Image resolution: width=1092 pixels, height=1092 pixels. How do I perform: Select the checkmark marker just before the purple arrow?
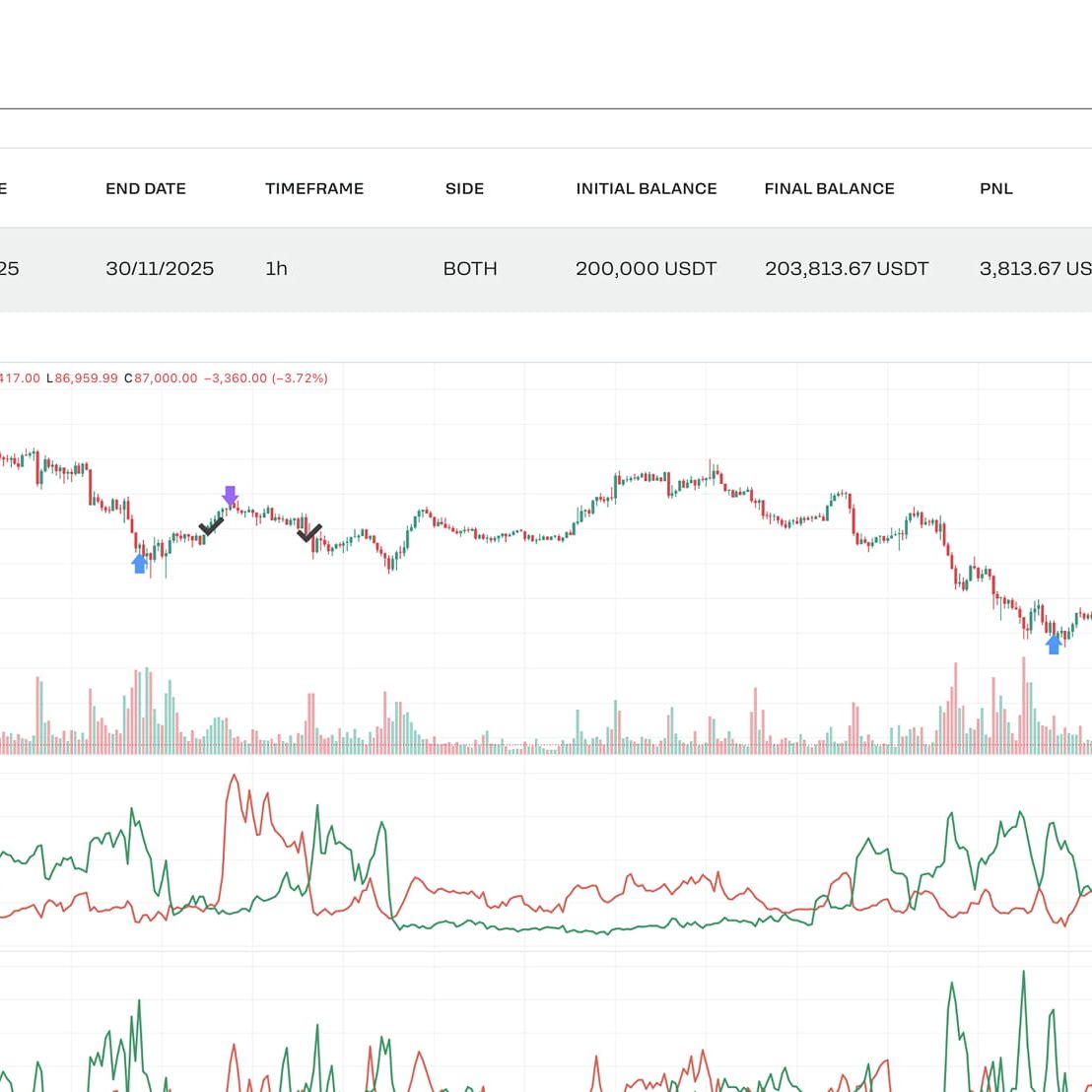[211, 526]
